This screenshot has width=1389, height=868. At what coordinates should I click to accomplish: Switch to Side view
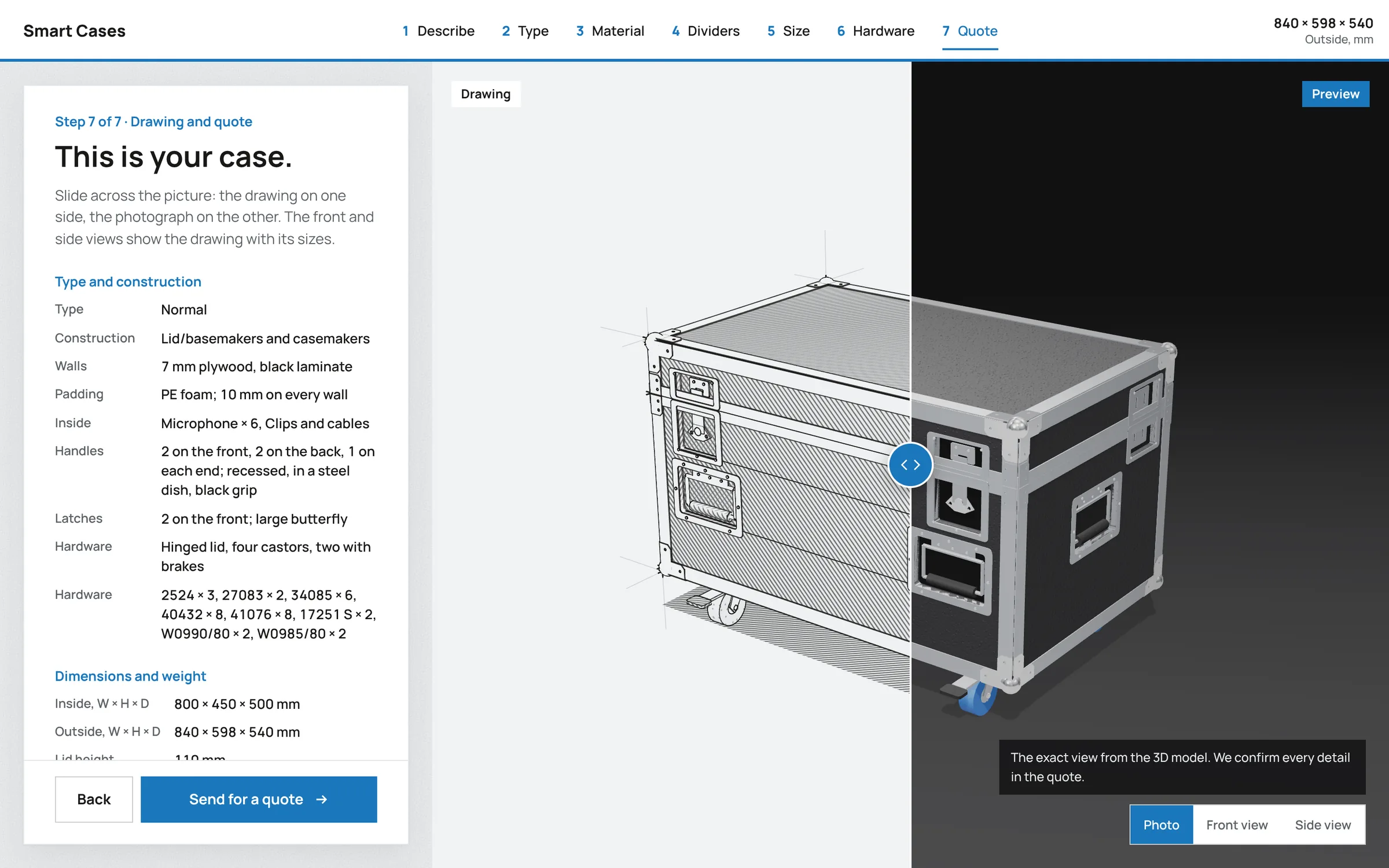tap(1322, 825)
